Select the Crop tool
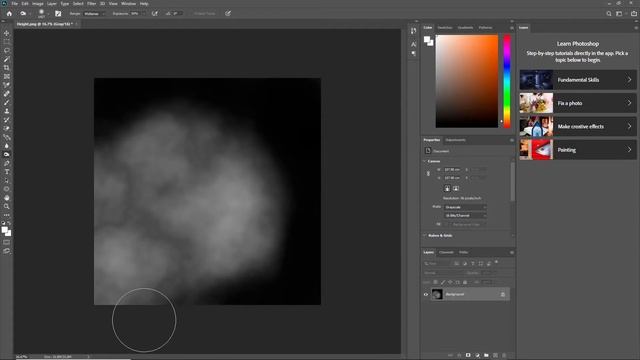640x360 pixels. [7, 68]
